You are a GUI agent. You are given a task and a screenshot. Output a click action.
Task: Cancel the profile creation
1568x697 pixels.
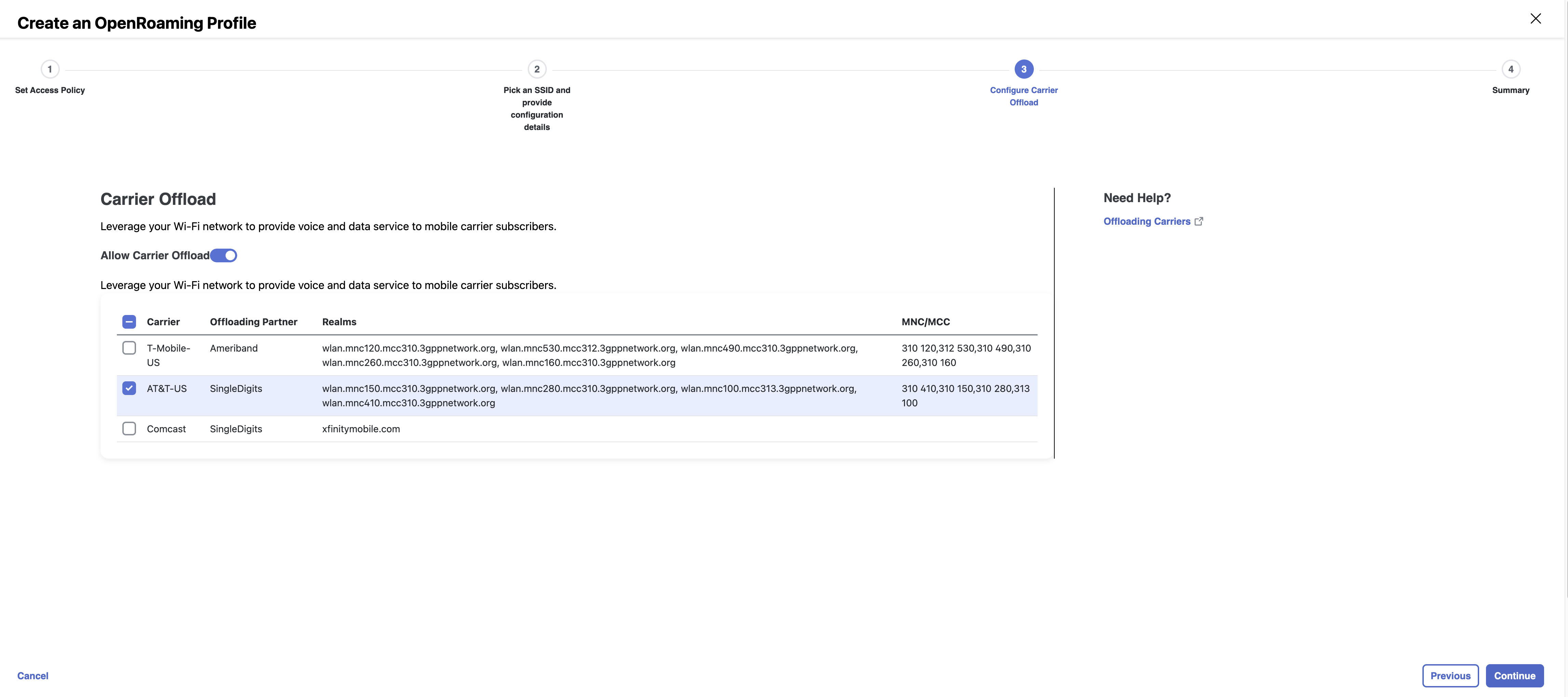[33, 676]
